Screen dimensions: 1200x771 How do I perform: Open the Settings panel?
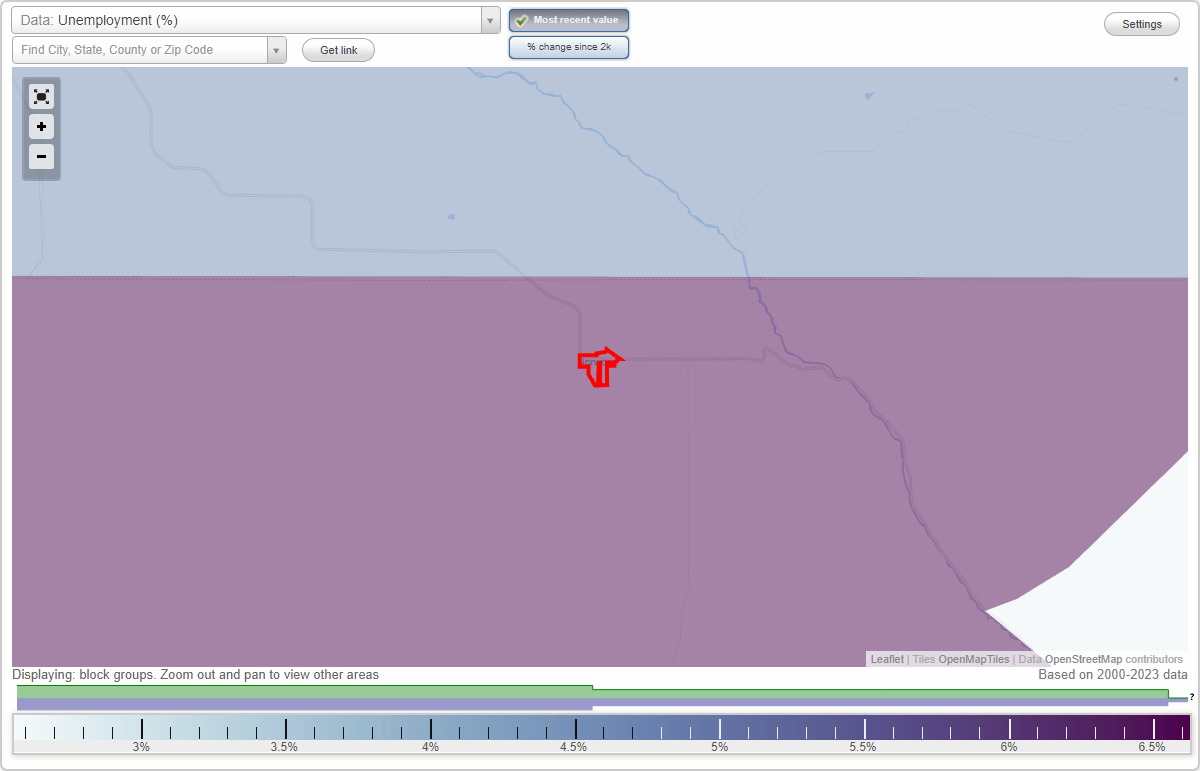pyautogui.click(x=1141, y=23)
